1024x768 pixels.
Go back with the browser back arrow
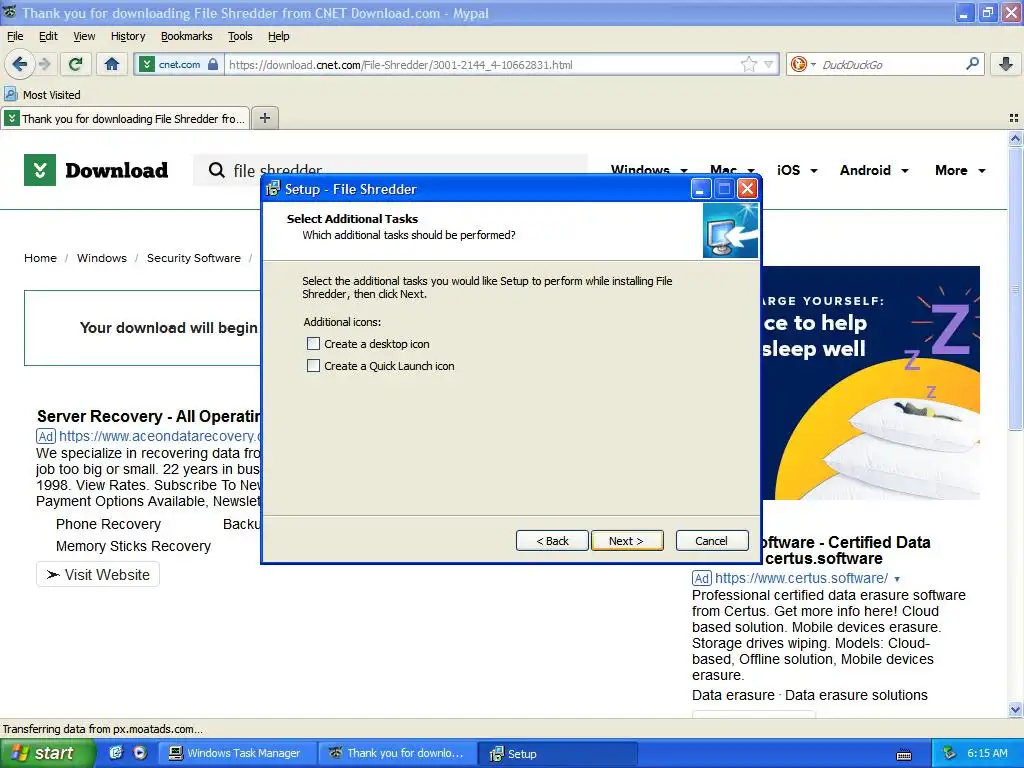19,64
